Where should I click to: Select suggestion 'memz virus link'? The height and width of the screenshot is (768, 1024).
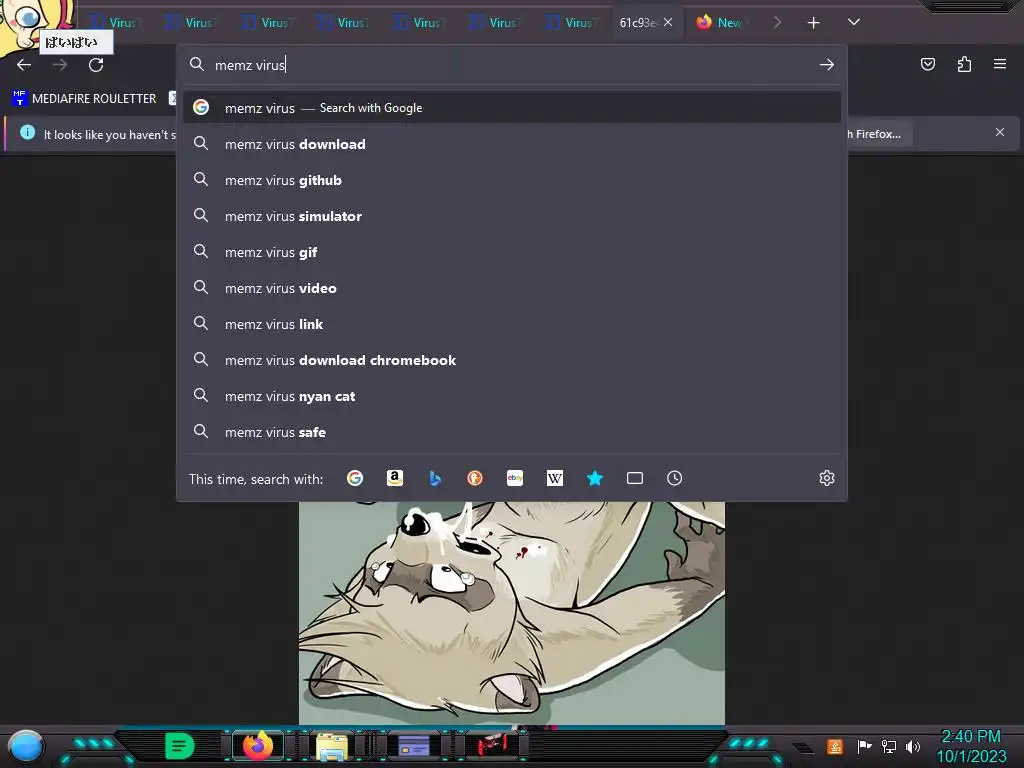tap(512, 323)
